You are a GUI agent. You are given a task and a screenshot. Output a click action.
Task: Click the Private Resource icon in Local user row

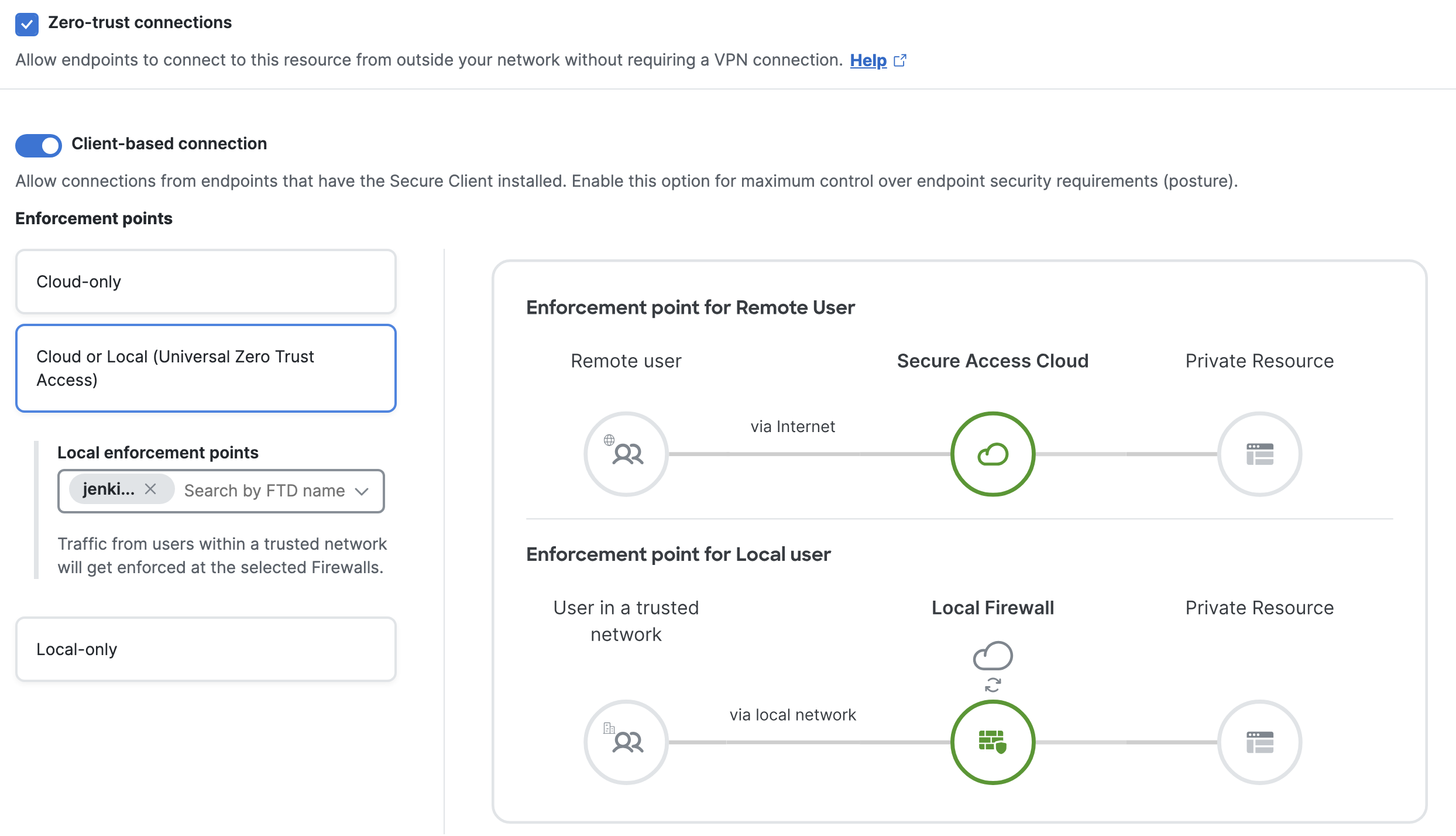pos(1259,742)
